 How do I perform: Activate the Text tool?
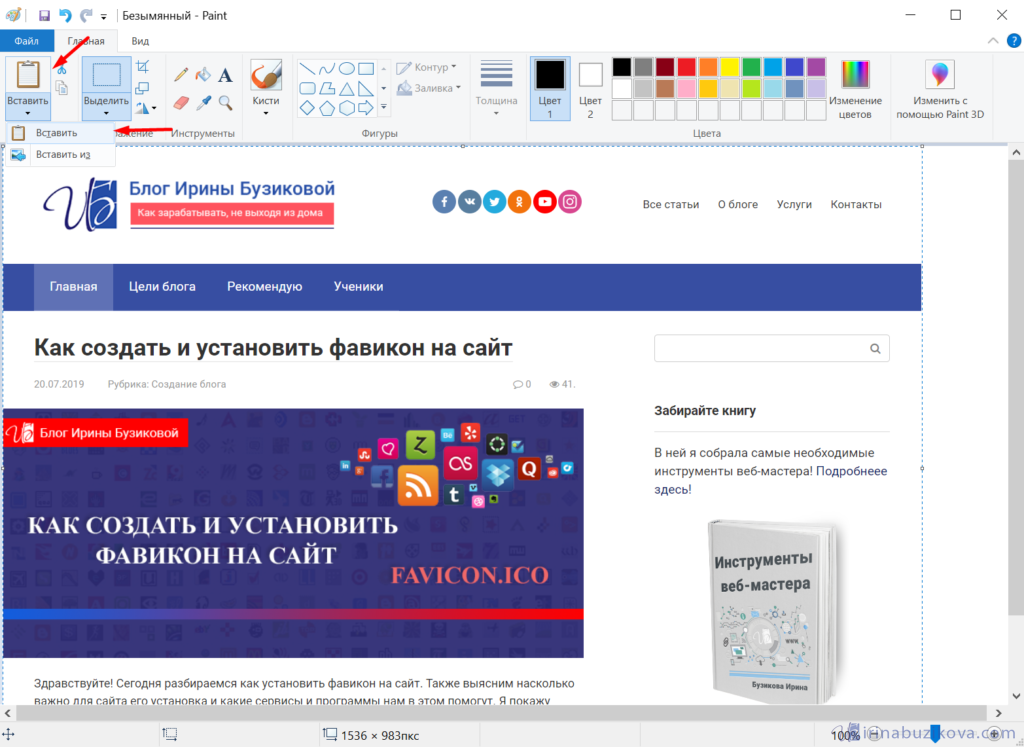[x=226, y=74]
